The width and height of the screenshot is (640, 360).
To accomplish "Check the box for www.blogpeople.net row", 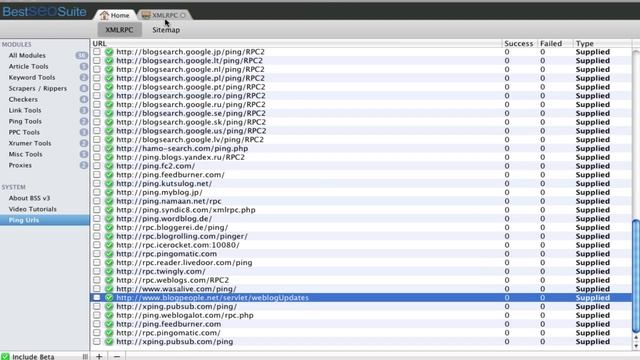I will 97,298.
